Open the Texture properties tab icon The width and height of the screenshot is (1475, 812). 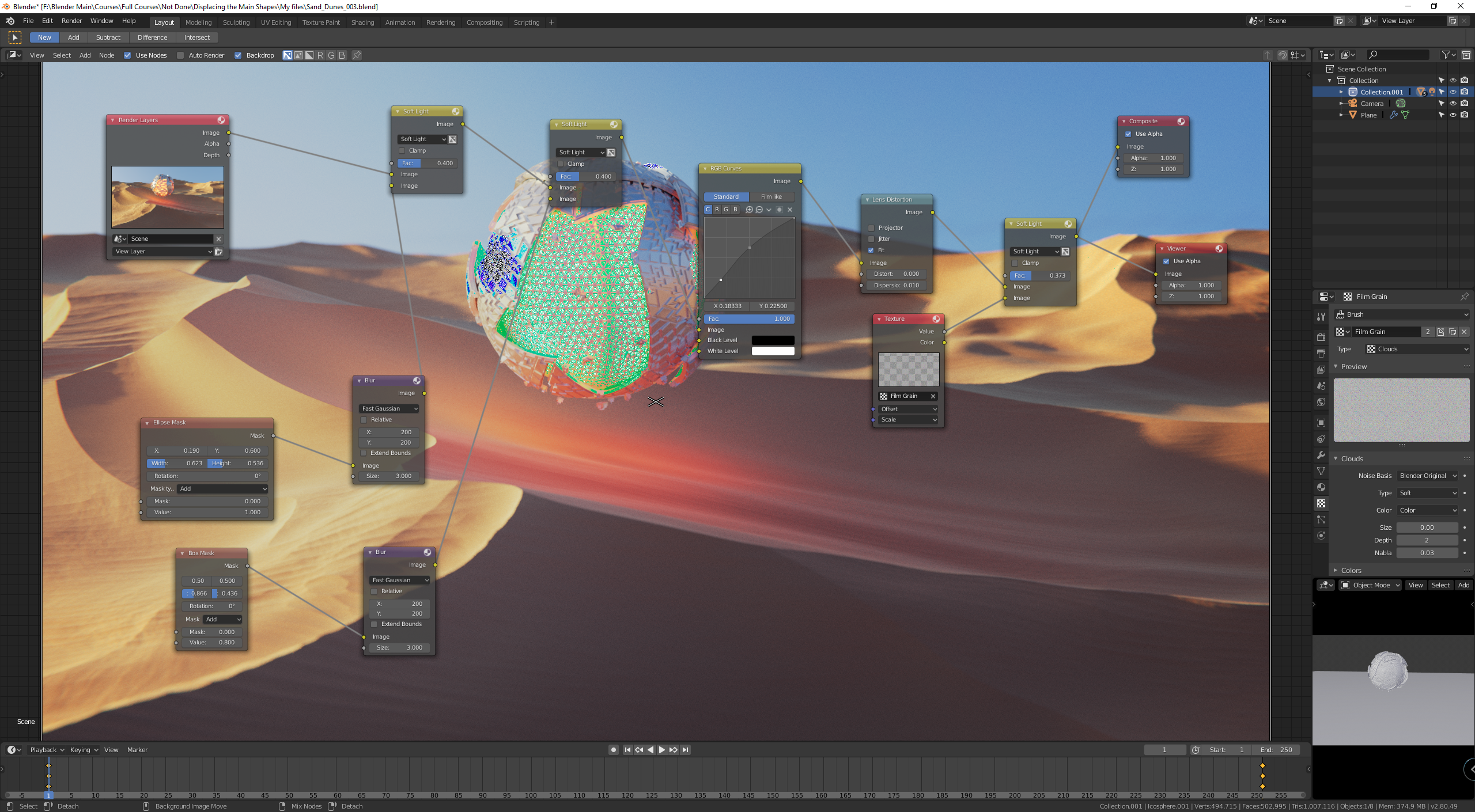point(1321,503)
